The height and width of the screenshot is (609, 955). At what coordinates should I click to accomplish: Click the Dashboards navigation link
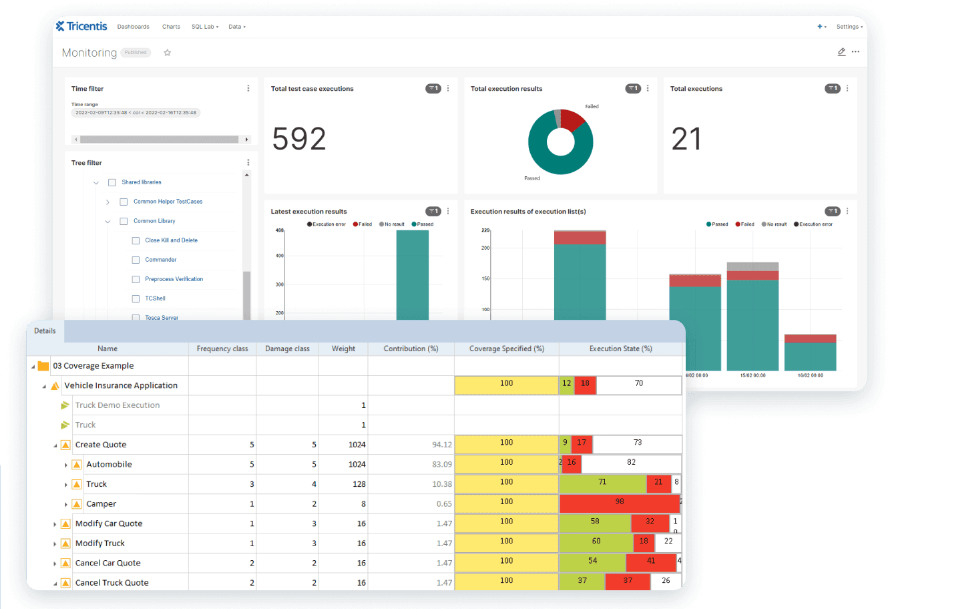tap(132, 26)
